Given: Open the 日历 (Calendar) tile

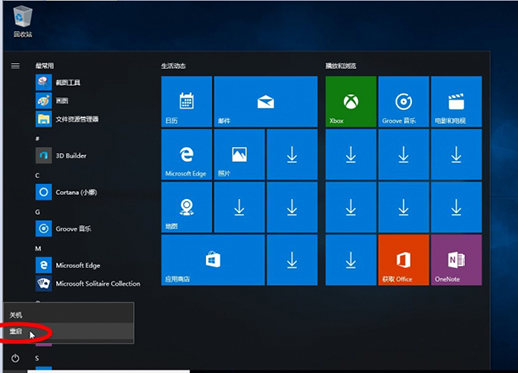Looking at the screenshot, I should tap(187, 102).
